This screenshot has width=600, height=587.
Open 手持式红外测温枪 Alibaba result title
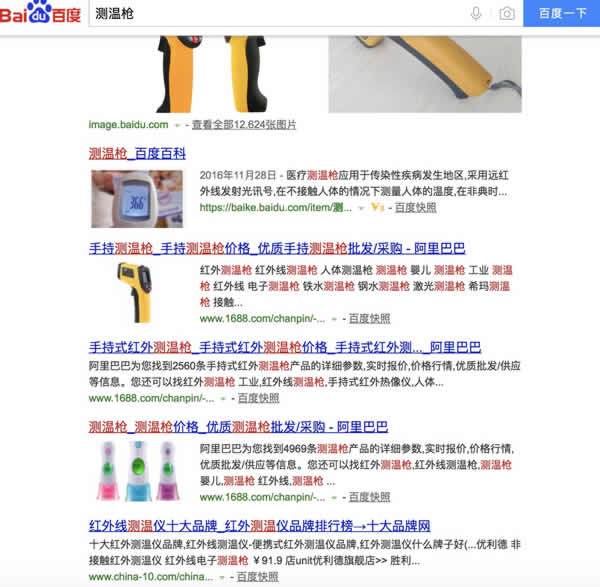(x=285, y=347)
